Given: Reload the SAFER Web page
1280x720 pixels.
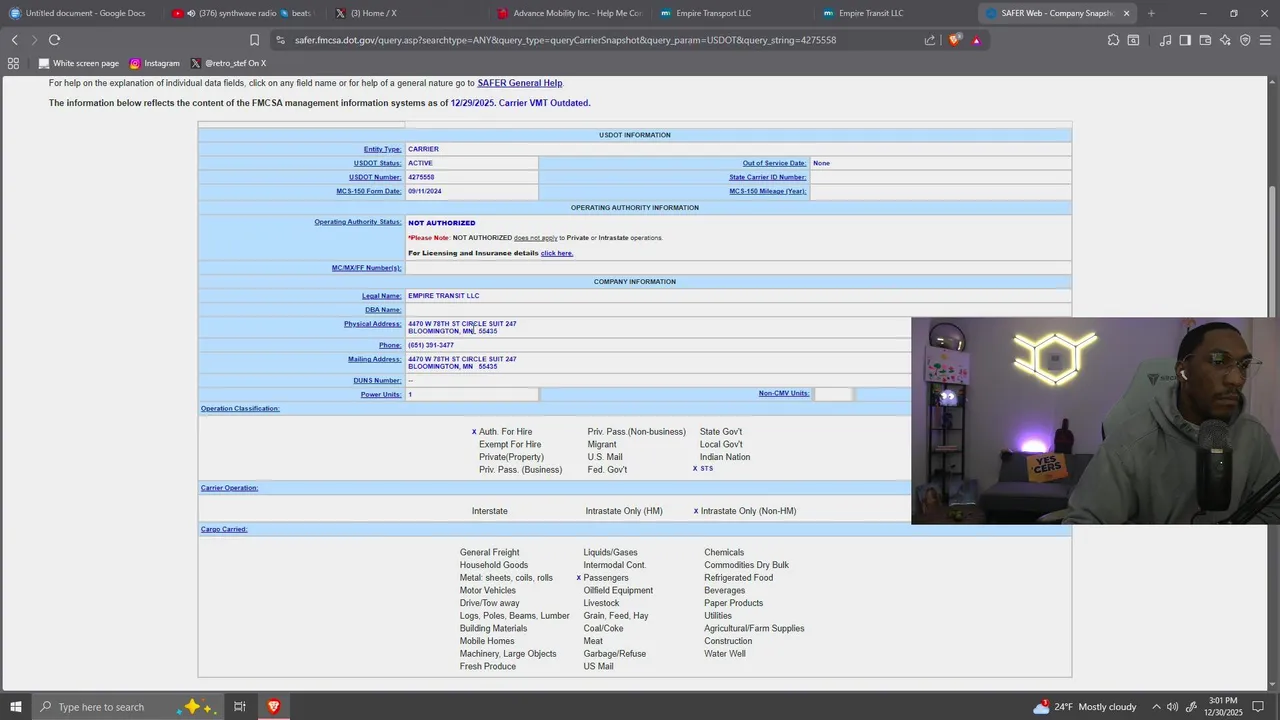Looking at the screenshot, I should 54,40.
